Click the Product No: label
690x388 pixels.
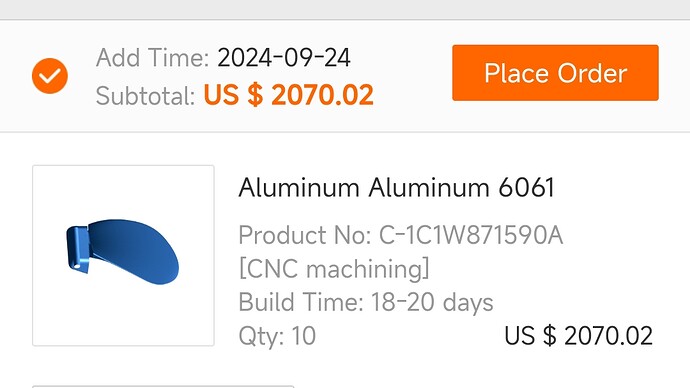click(x=305, y=235)
